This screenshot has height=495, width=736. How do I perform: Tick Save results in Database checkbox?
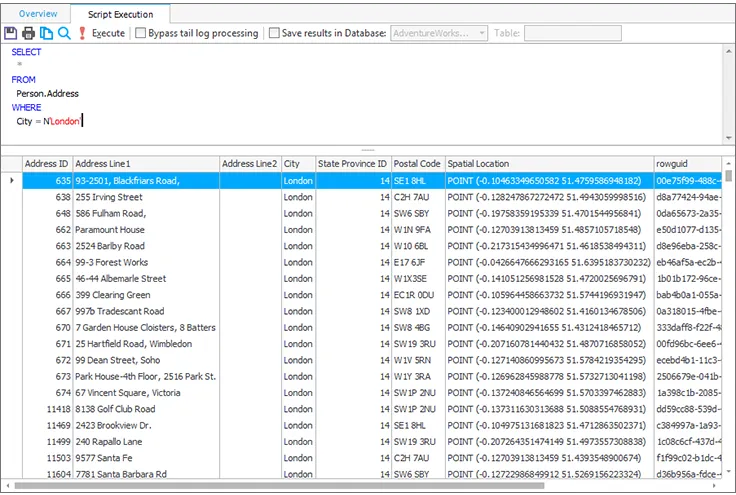tap(274, 33)
